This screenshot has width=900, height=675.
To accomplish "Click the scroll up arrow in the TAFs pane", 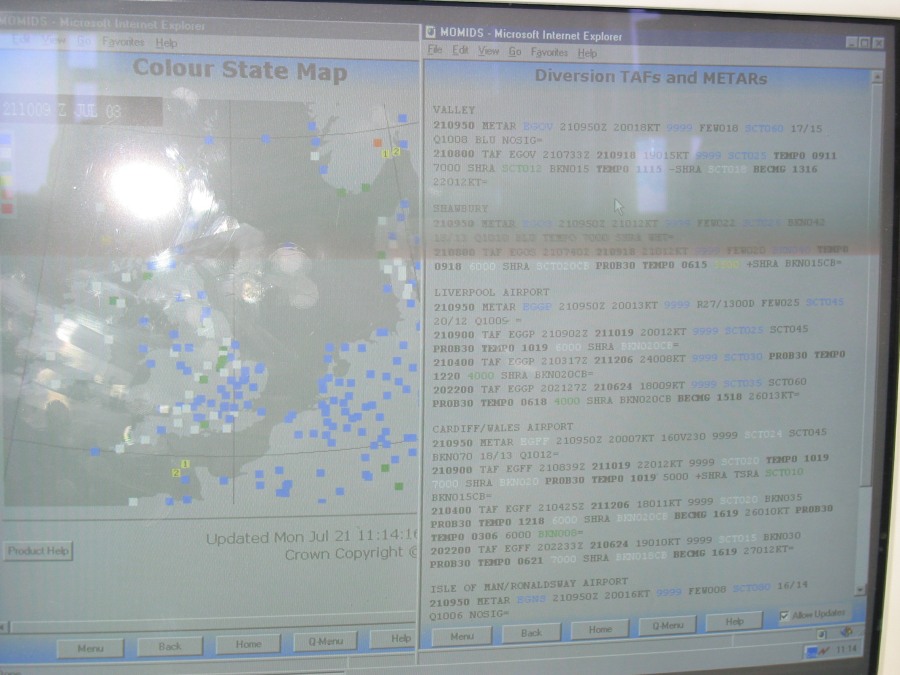I will point(876,74).
